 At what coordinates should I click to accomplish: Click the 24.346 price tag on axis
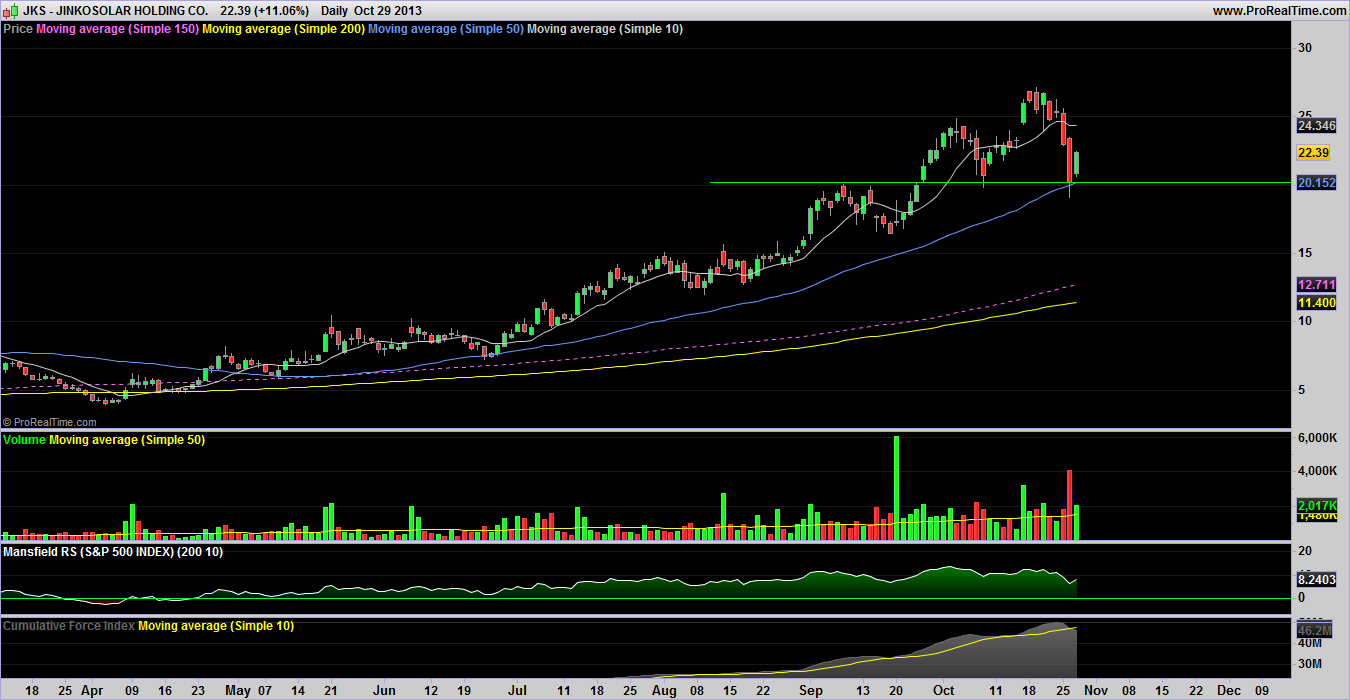pyautogui.click(x=1315, y=126)
